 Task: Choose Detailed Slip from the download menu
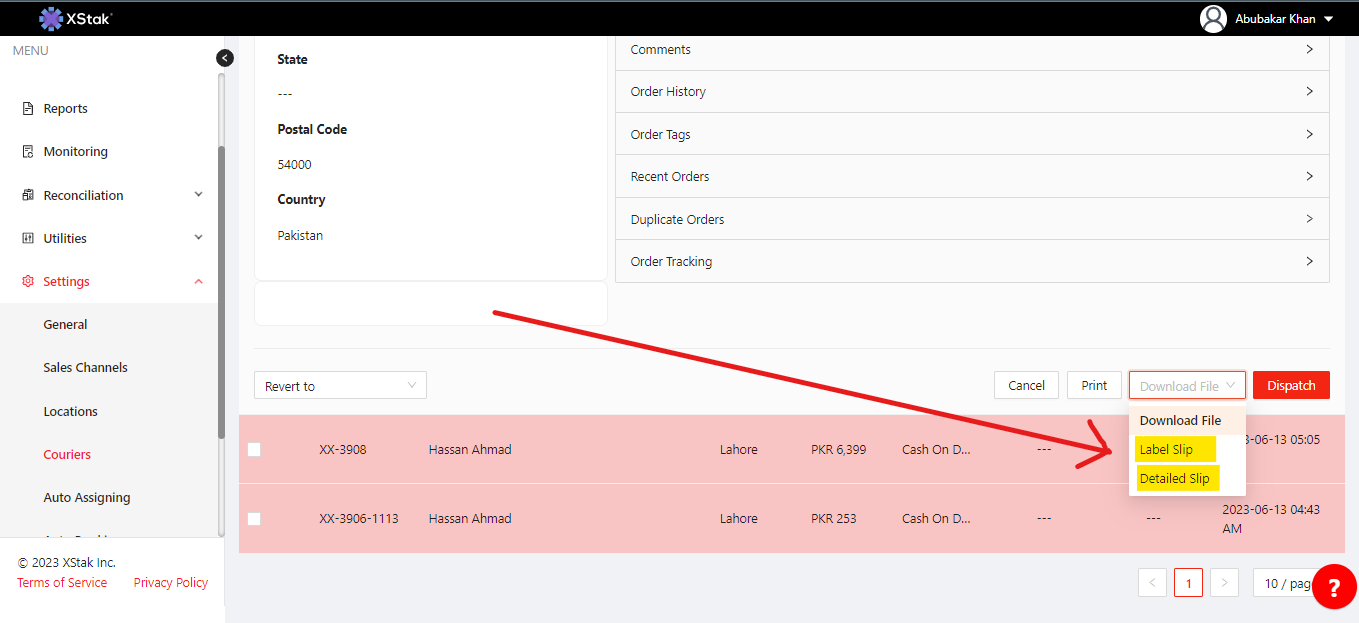pos(1174,479)
